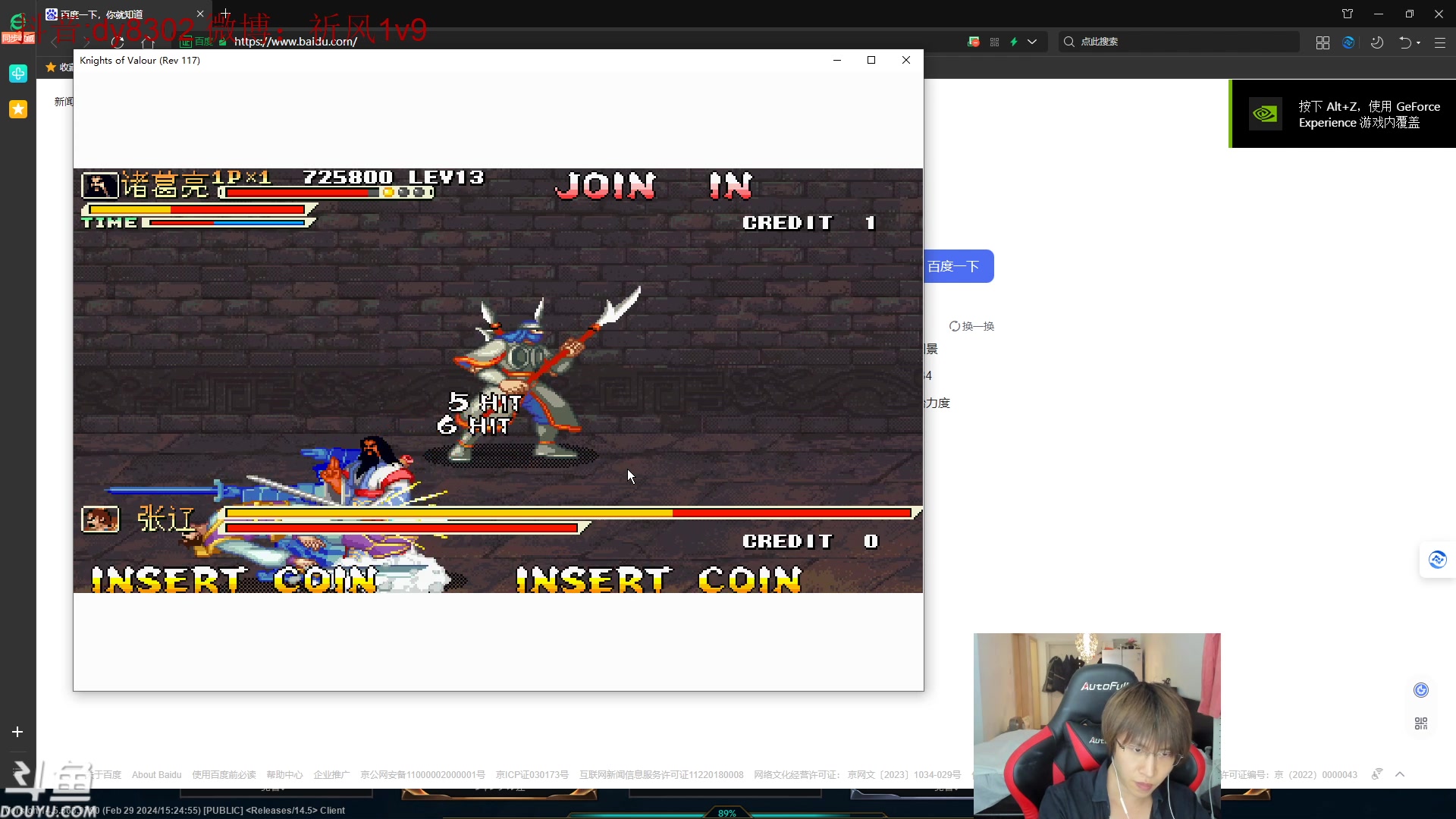Select the 百度一下，你就知道 browser tab
This screenshot has width=1456, height=819.
[x=125, y=14]
